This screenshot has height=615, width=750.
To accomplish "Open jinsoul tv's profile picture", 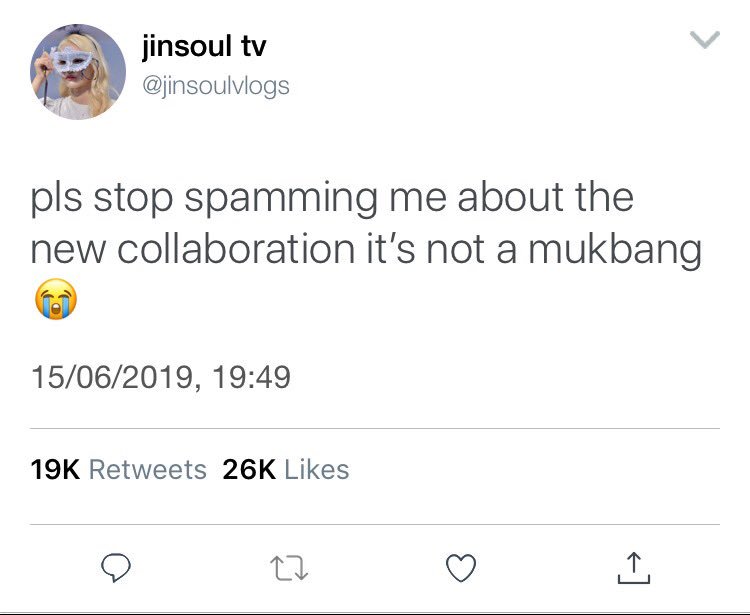I will tap(78, 72).
